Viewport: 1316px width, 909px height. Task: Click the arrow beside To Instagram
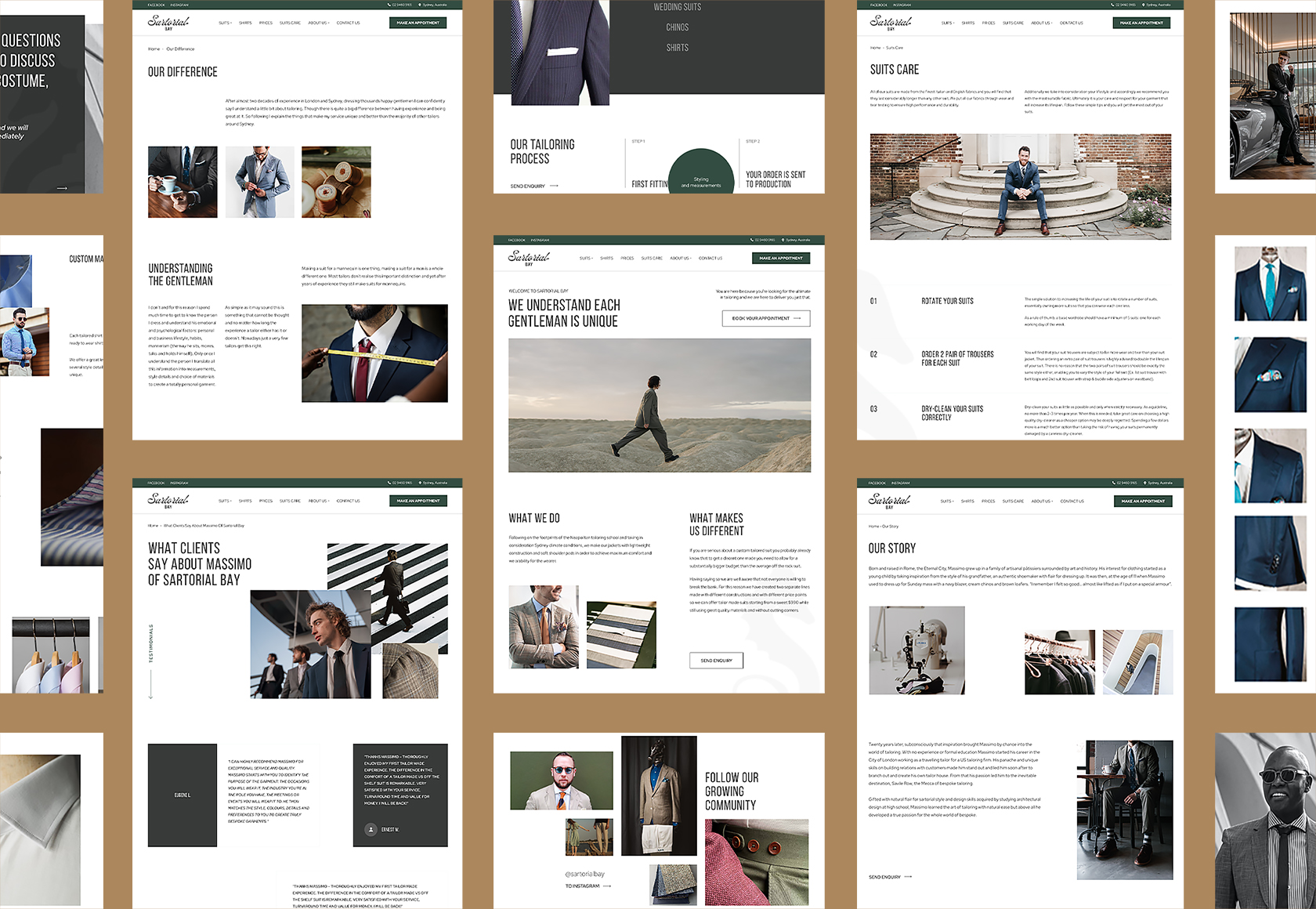(607, 886)
